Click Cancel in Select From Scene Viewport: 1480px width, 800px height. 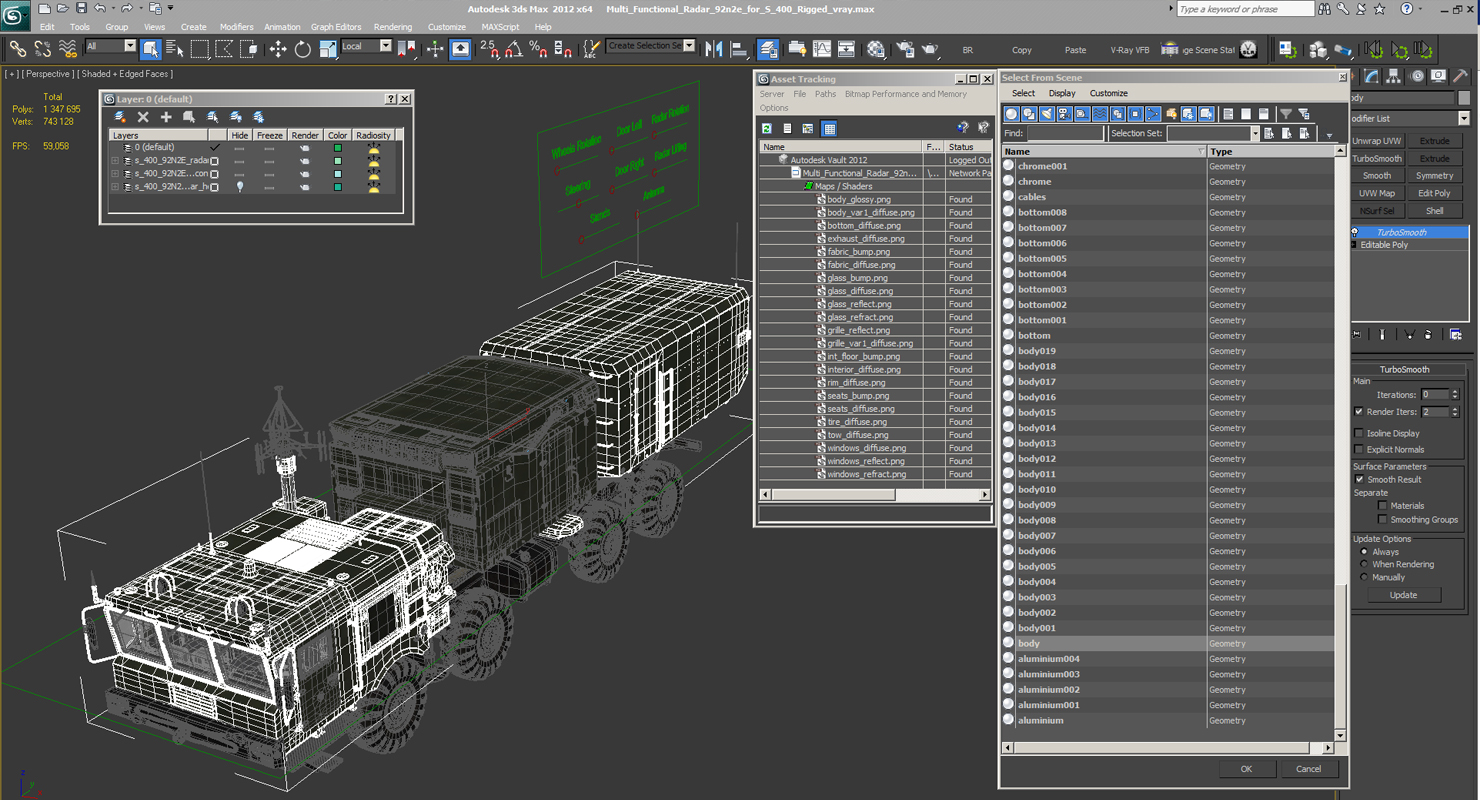(1308, 769)
